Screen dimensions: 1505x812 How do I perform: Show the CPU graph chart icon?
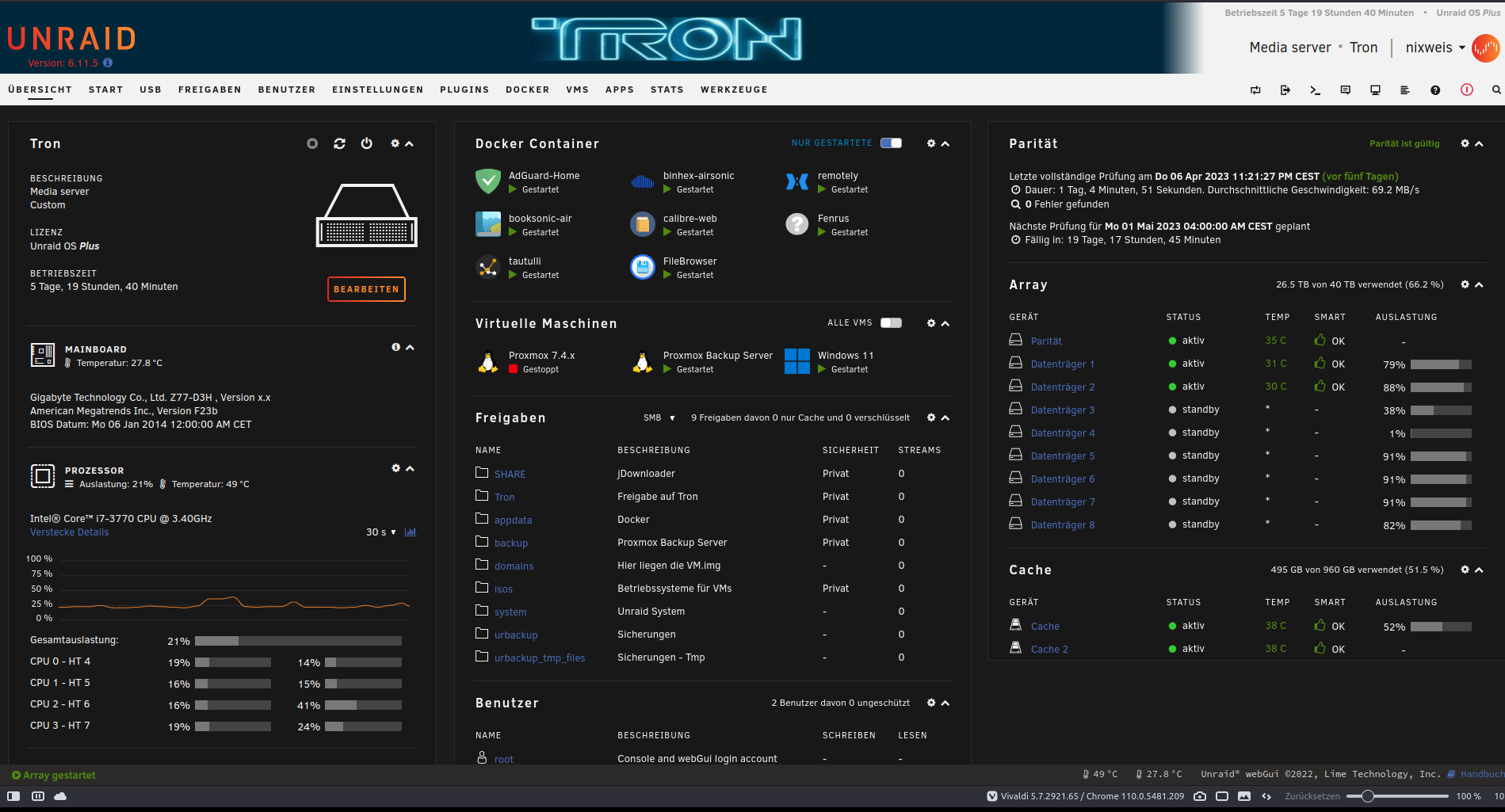(411, 532)
